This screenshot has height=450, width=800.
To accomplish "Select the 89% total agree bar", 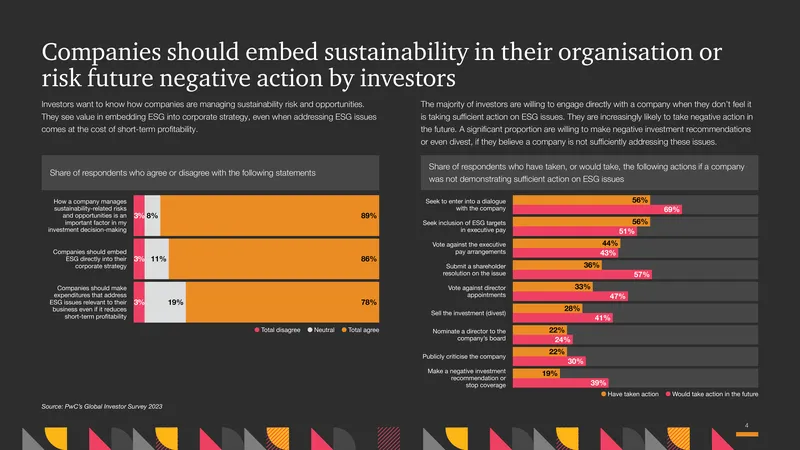I will [269, 216].
